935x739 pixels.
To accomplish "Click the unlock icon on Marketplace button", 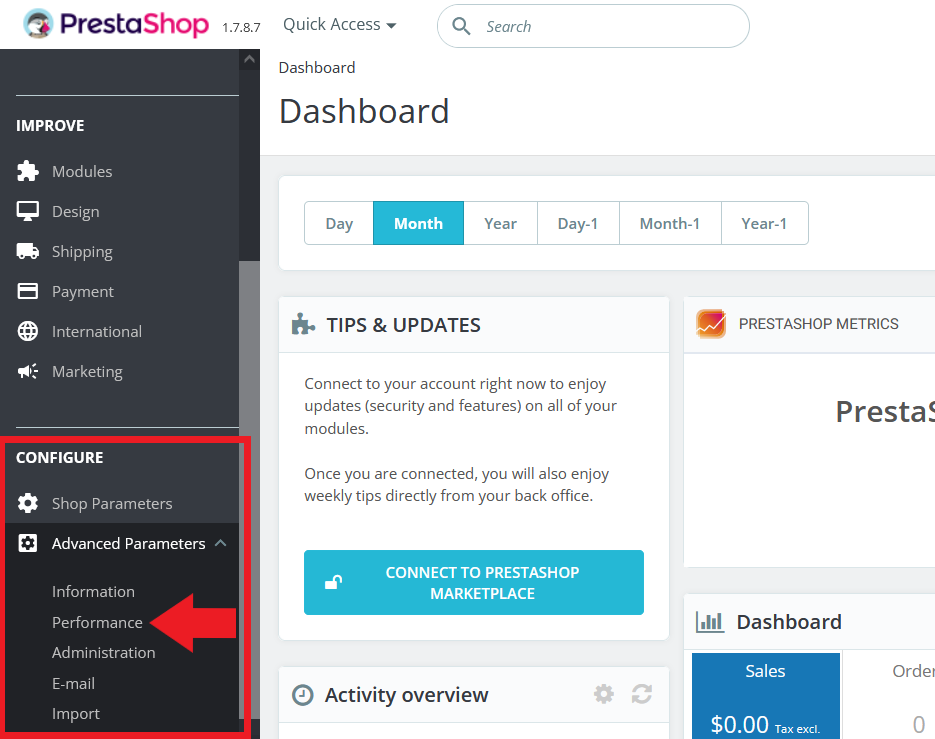I will pyautogui.click(x=333, y=582).
